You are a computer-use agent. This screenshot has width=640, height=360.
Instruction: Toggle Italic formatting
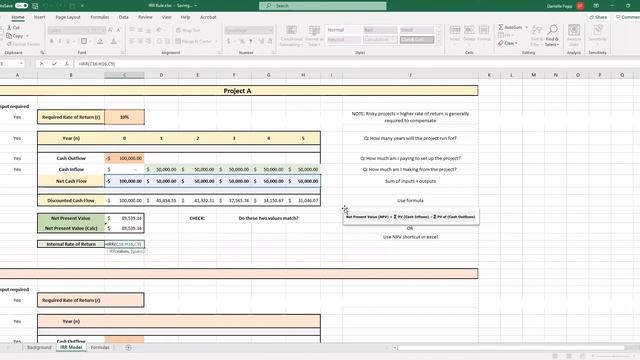point(60,41)
